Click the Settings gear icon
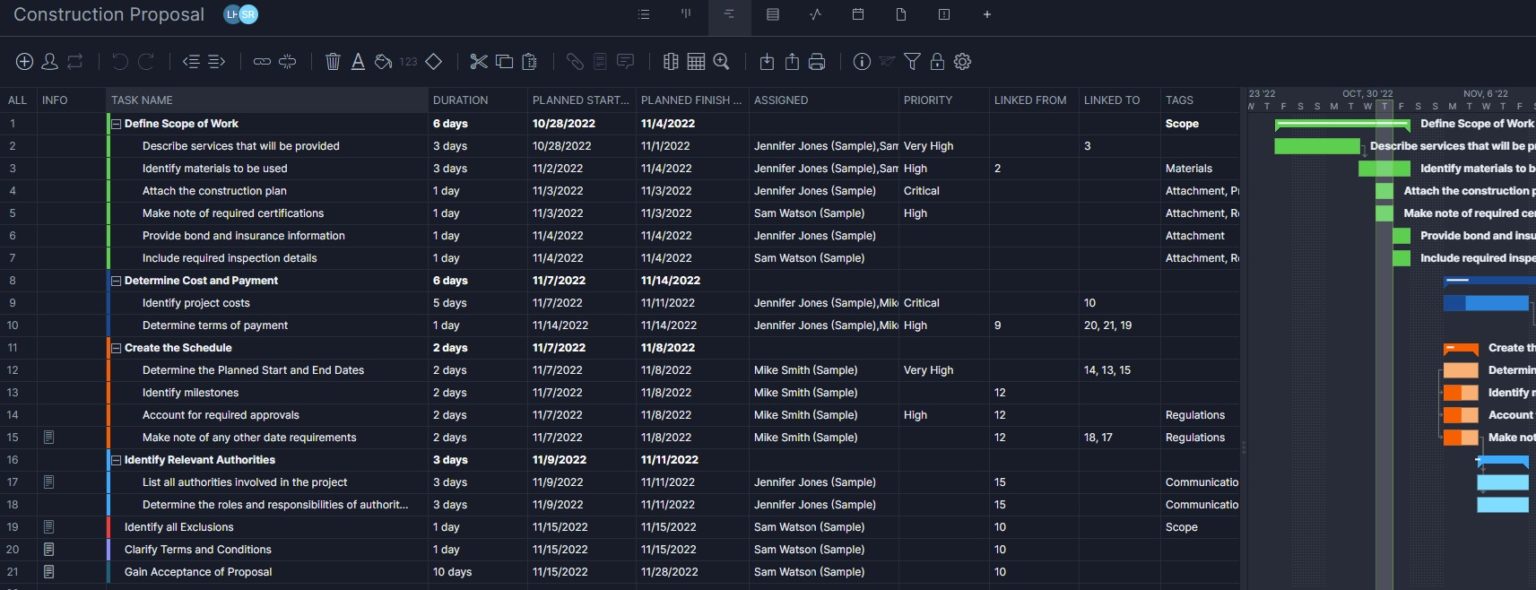The height and width of the screenshot is (590, 1536). 962,61
